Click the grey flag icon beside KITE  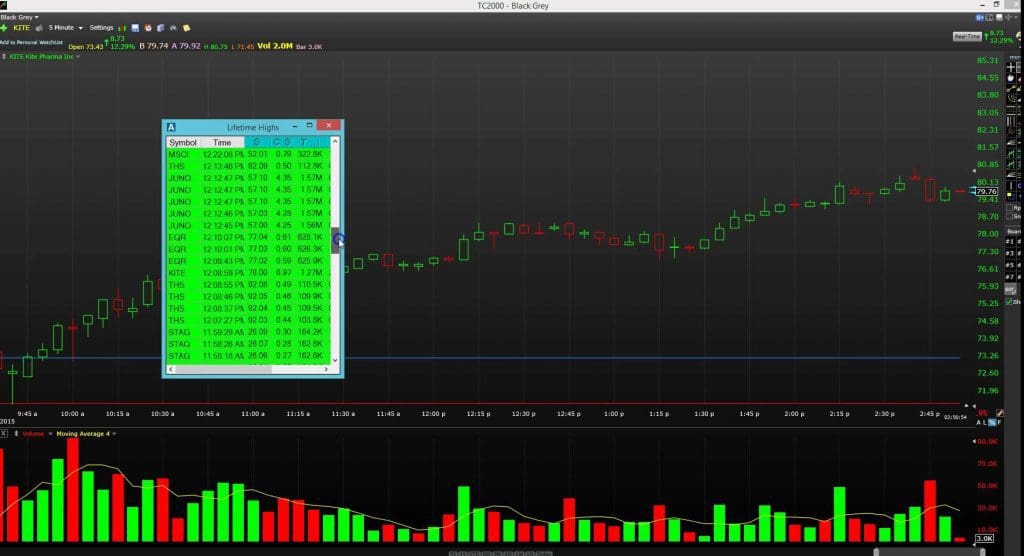click(39, 28)
